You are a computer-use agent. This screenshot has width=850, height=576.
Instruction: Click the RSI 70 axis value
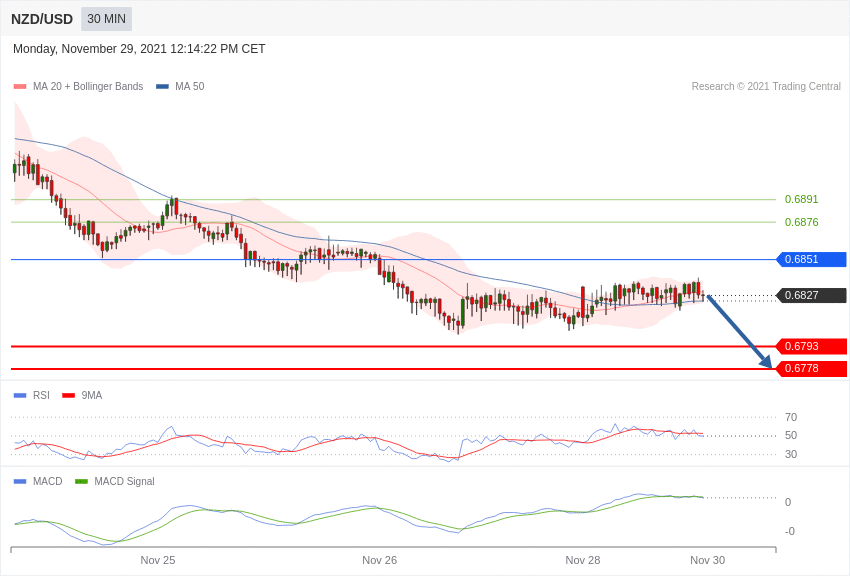pos(791,417)
